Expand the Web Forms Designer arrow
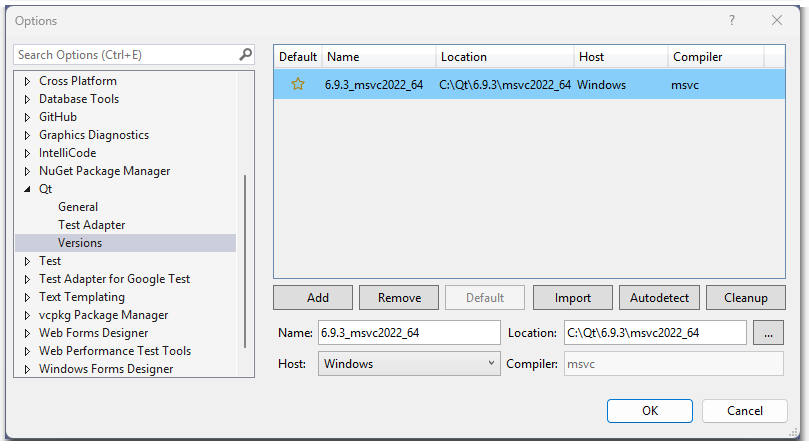The width and height of the screenshot is (809, 448). 27,333
